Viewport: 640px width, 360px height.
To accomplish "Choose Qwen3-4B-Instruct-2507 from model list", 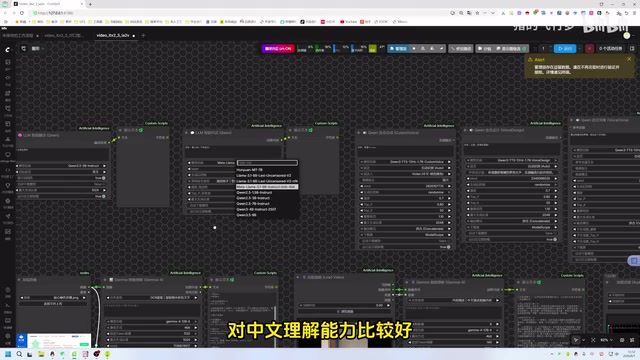I will 256,209.
